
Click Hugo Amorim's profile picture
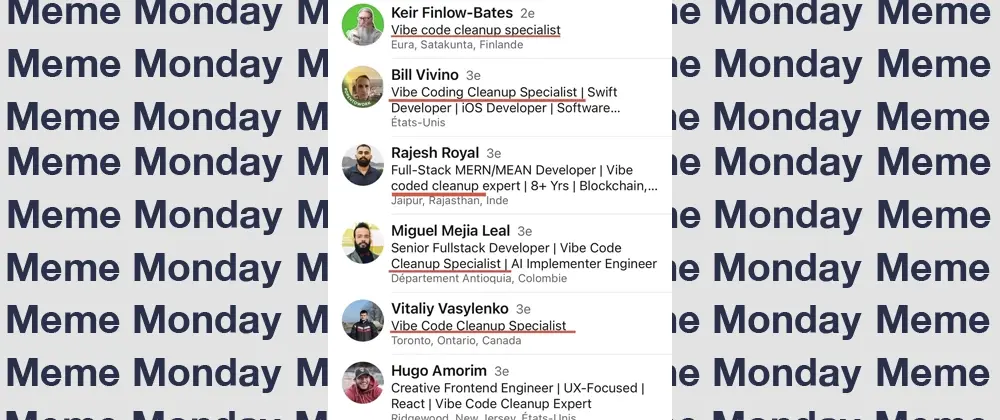[362, 383]
